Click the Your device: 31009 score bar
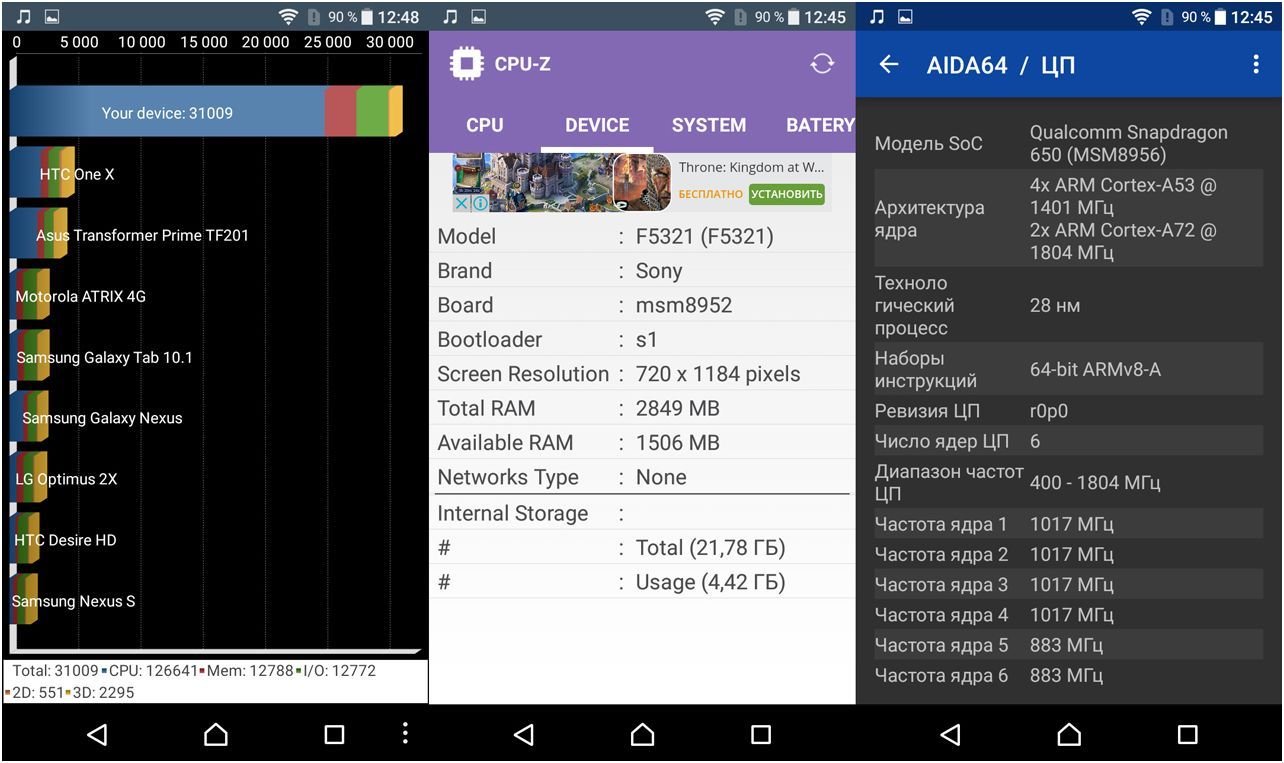Image resolution: width=1284 pixels, height=763 pixels. 205,112
